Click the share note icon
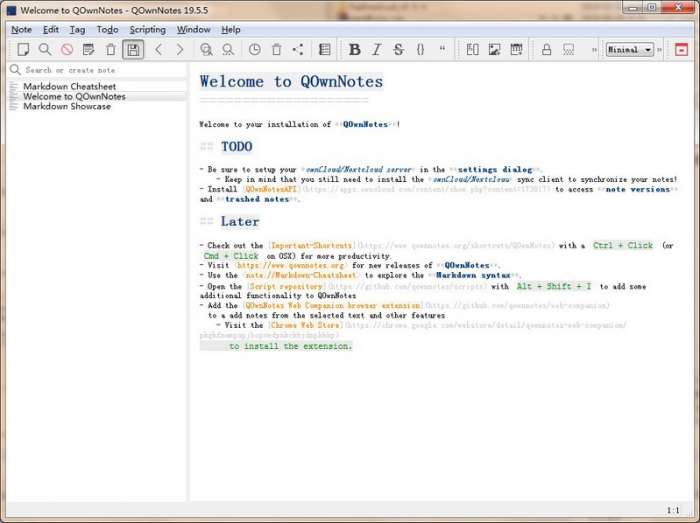 point(298,49)
